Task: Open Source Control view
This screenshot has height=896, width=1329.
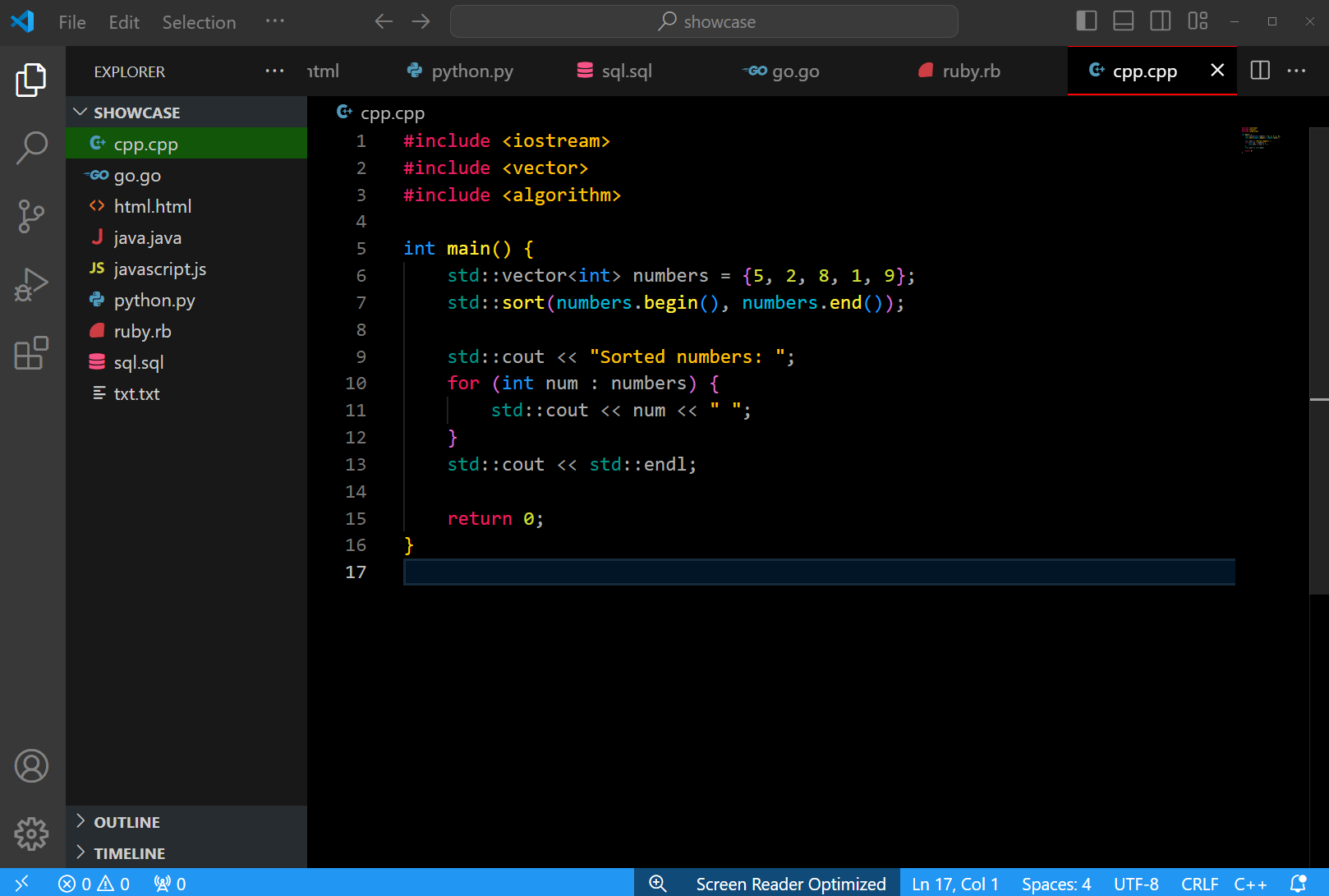Action: click(31, 216)
